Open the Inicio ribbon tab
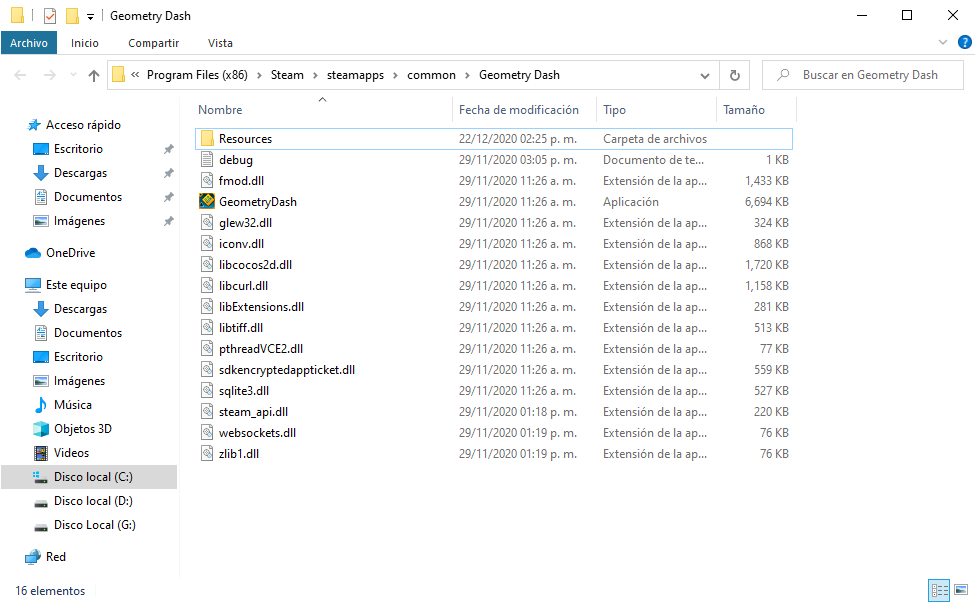Viewport: 975px width, 602px height. pos(85,43)
